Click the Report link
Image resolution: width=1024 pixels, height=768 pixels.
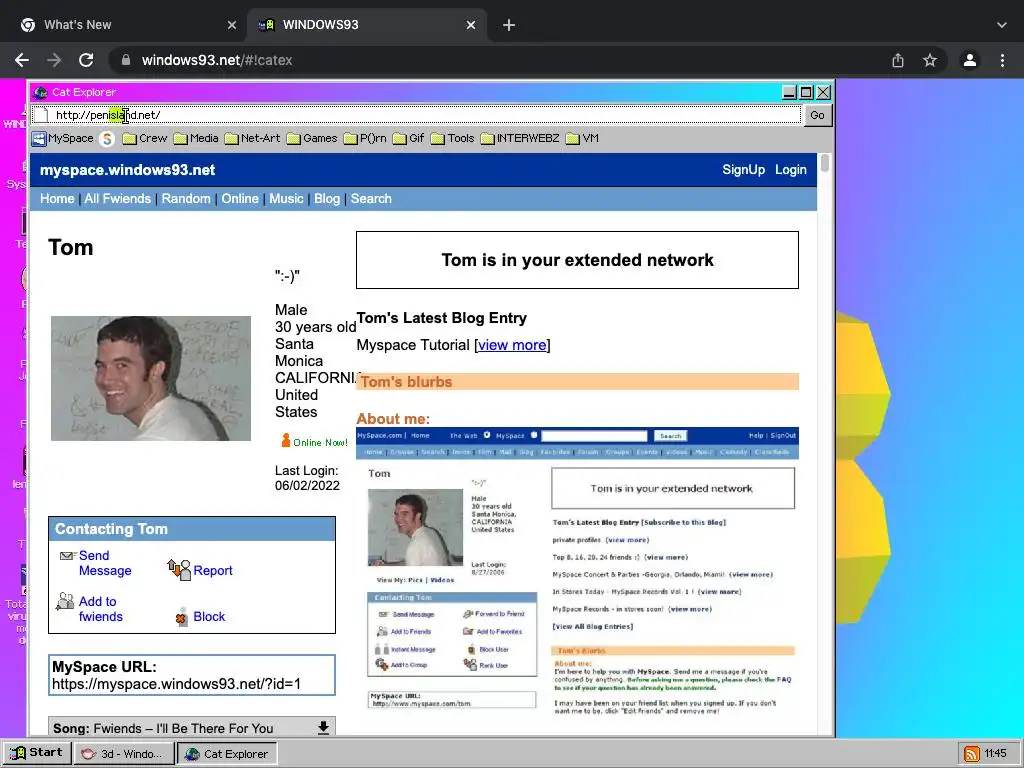point(213,571)
